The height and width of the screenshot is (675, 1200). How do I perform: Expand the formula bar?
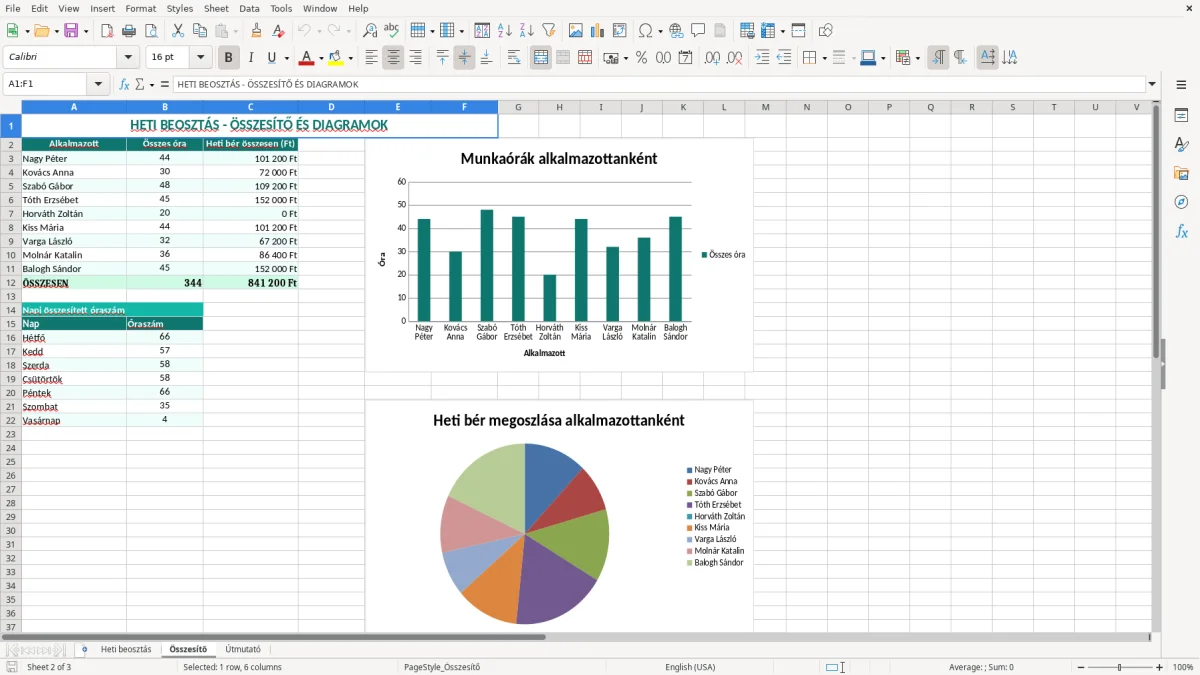[x=1153, y=84]
